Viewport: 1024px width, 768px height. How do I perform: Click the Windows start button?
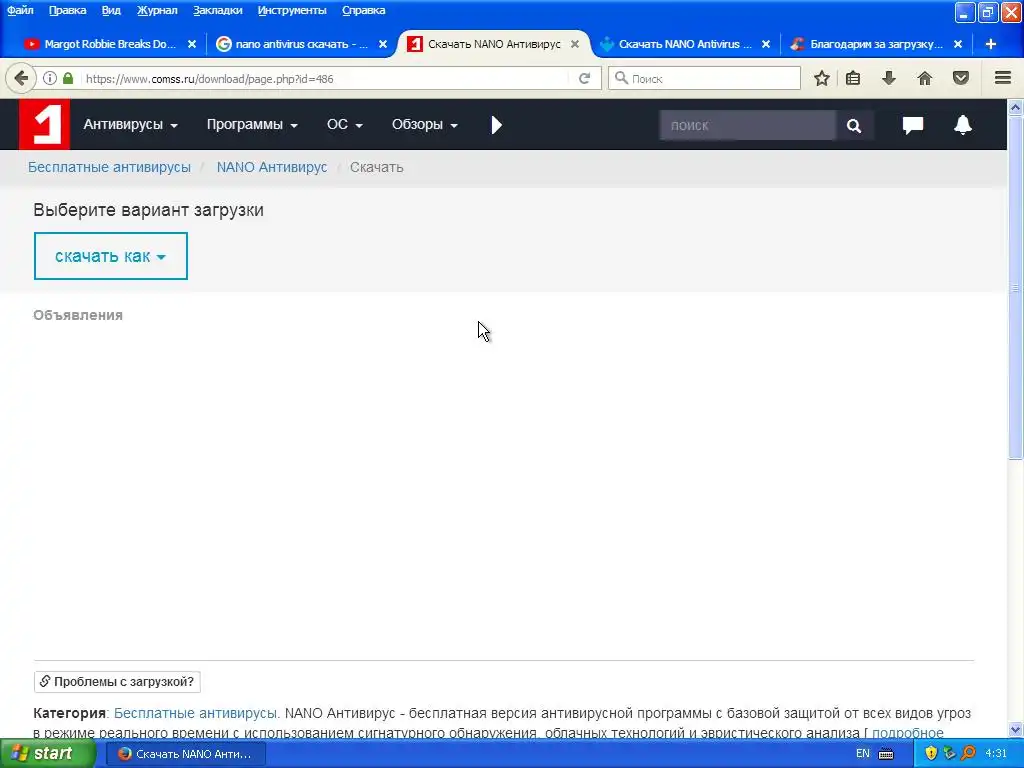click(46, 754)
